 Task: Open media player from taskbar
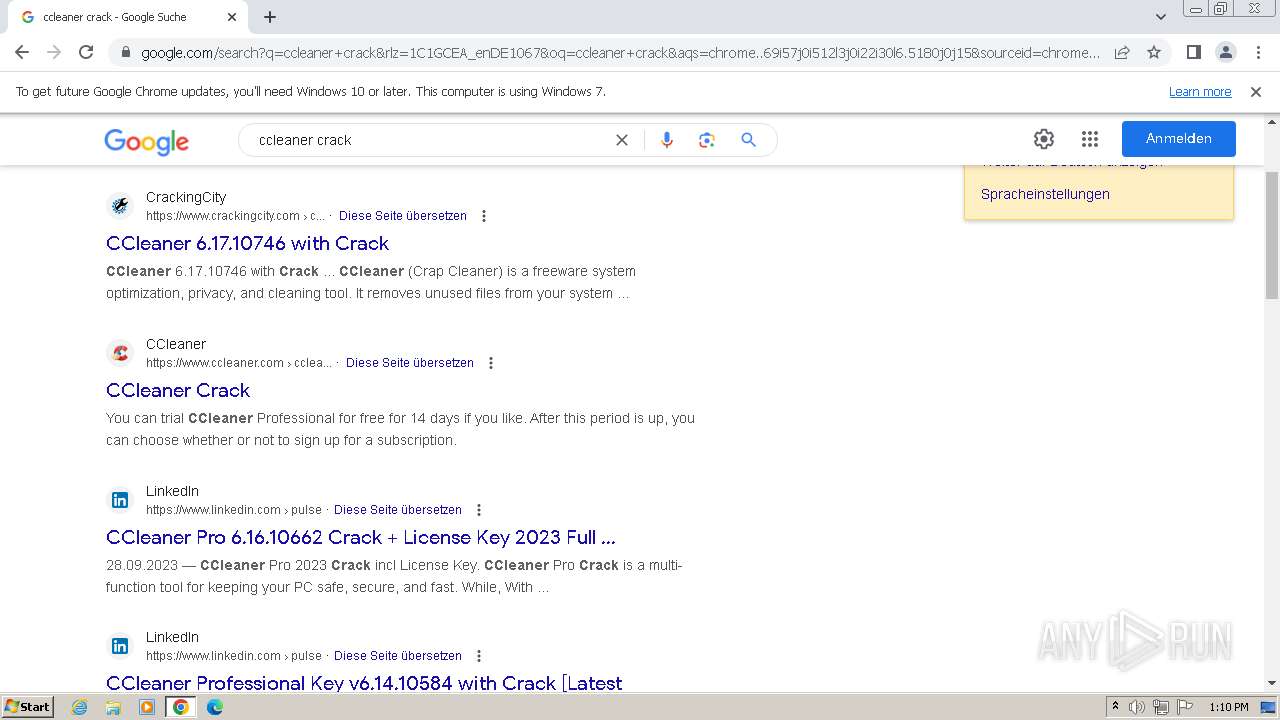click(x=147, y=707)
